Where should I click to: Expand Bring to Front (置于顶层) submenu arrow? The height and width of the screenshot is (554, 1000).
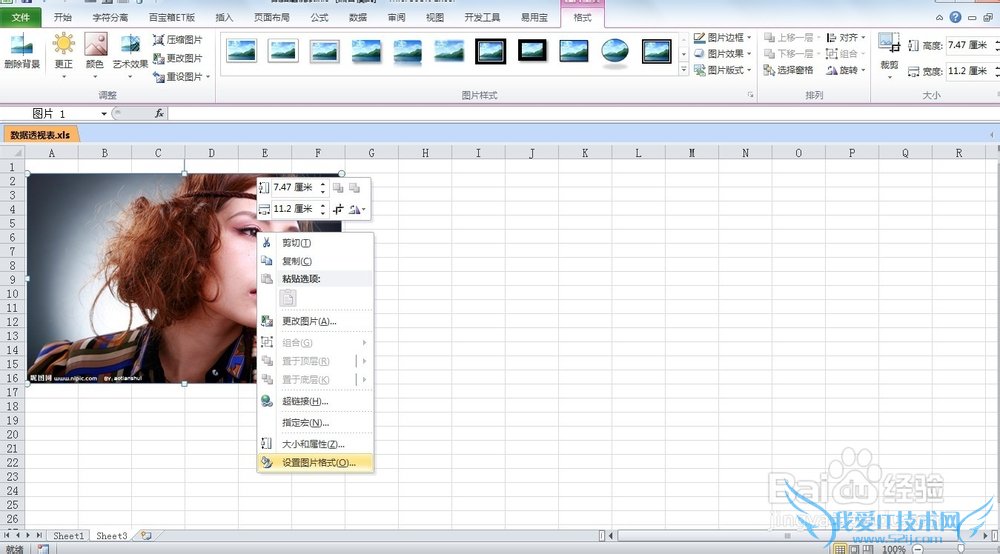[x=365, y=361]
